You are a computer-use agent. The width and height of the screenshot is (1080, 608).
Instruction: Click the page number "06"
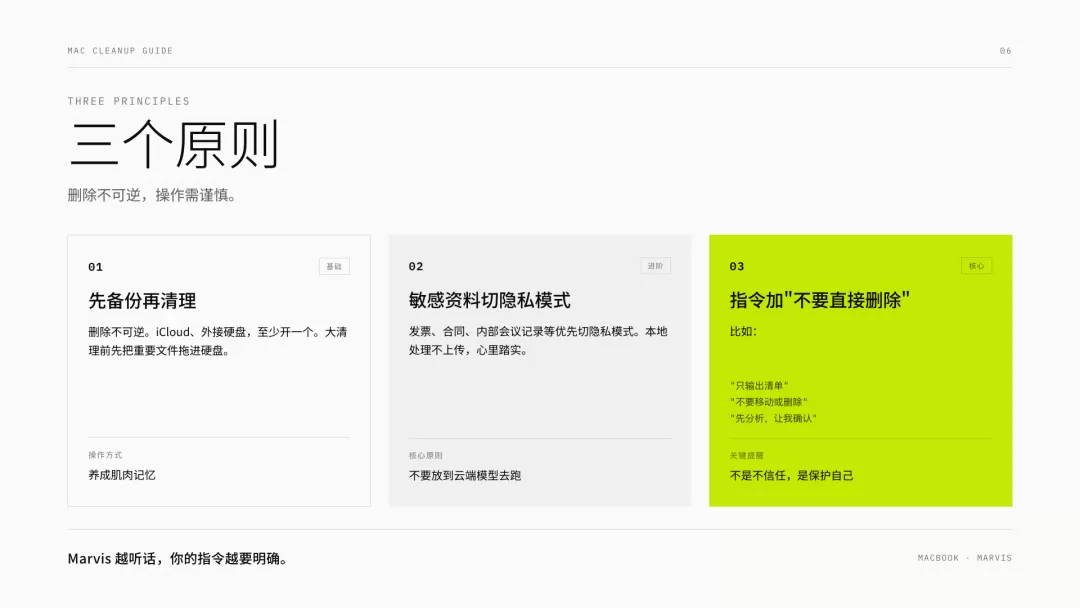click(x=1006, y=51)
